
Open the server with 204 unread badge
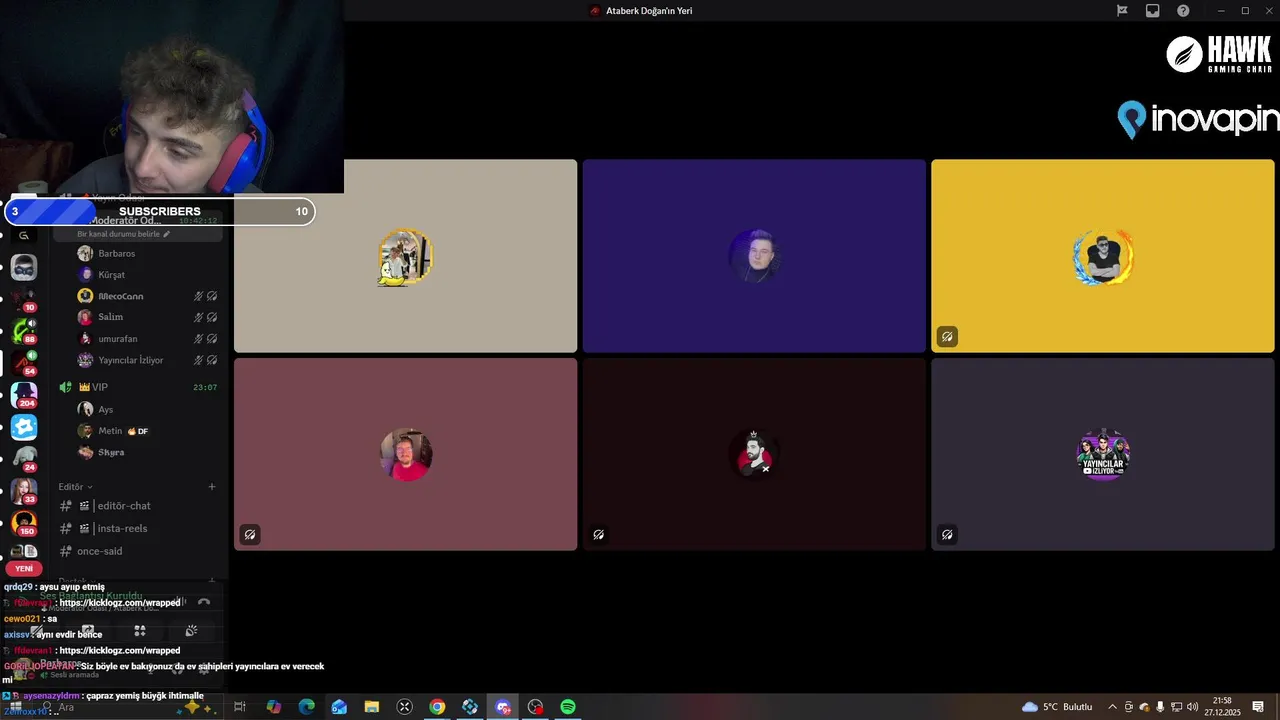coord(24,395)
